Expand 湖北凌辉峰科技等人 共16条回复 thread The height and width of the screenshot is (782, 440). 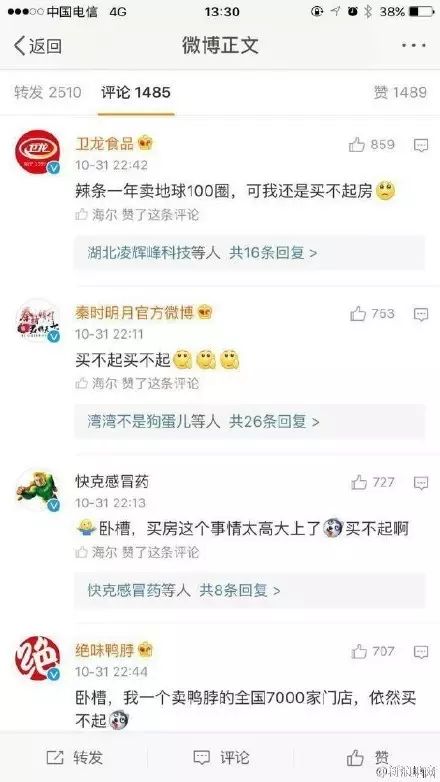249,253
